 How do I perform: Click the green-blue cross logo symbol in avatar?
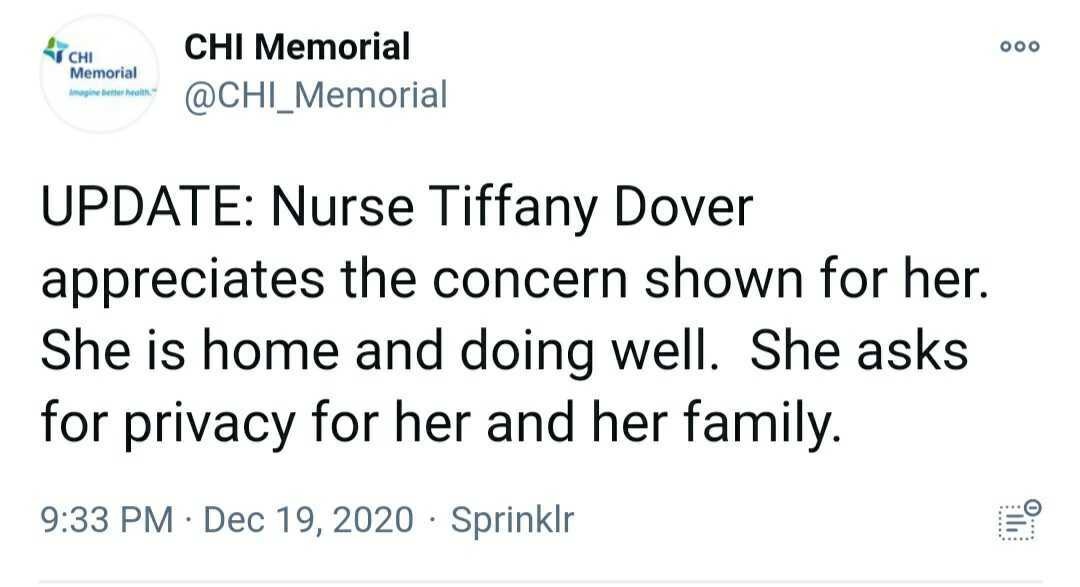click(x=55, y=50)
